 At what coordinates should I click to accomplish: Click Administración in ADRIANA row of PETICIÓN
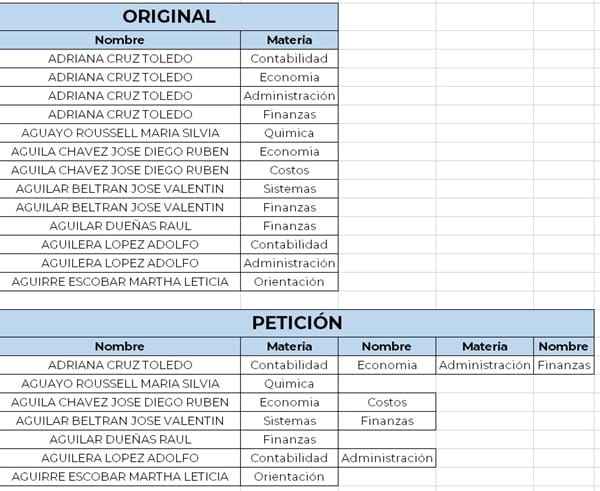pyautogui.click(x=484, y=365)
